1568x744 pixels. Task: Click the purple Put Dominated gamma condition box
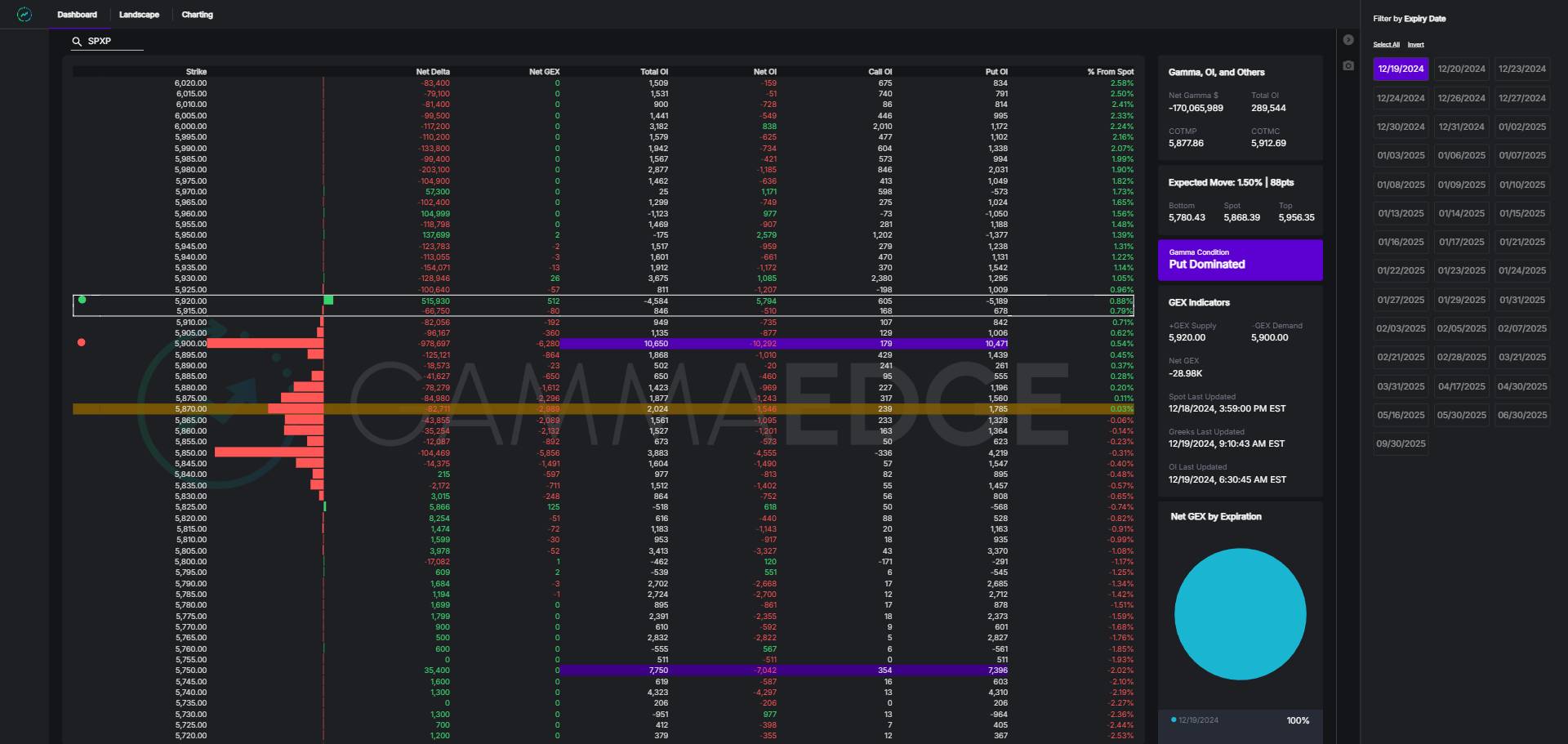1240,260
